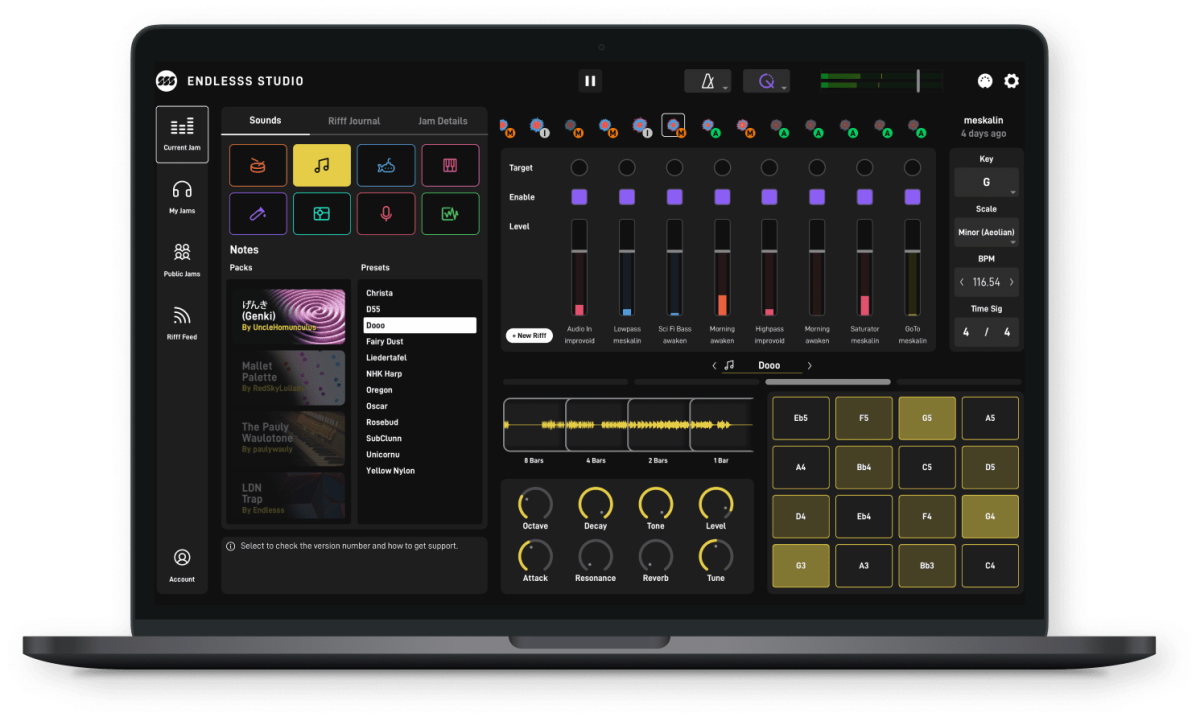Switch to the Sounds tab
1200x717 pixels.
(x=265, y=121)
